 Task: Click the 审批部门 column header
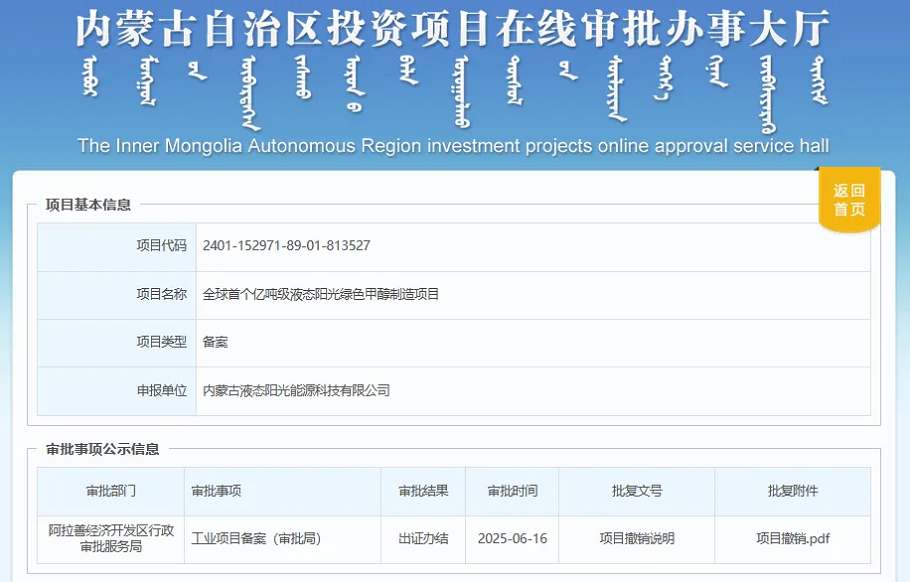coord(111,491)
